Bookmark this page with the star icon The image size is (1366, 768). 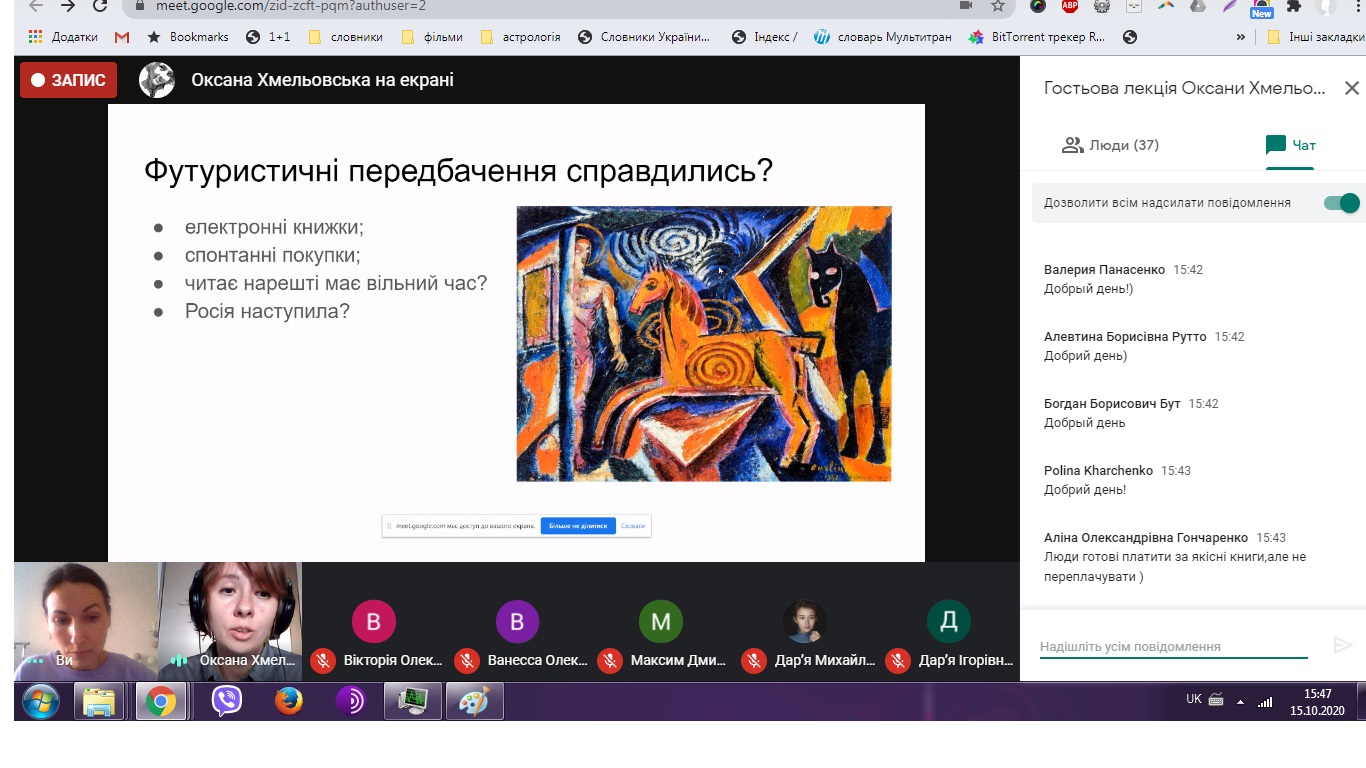coord(998,6)
